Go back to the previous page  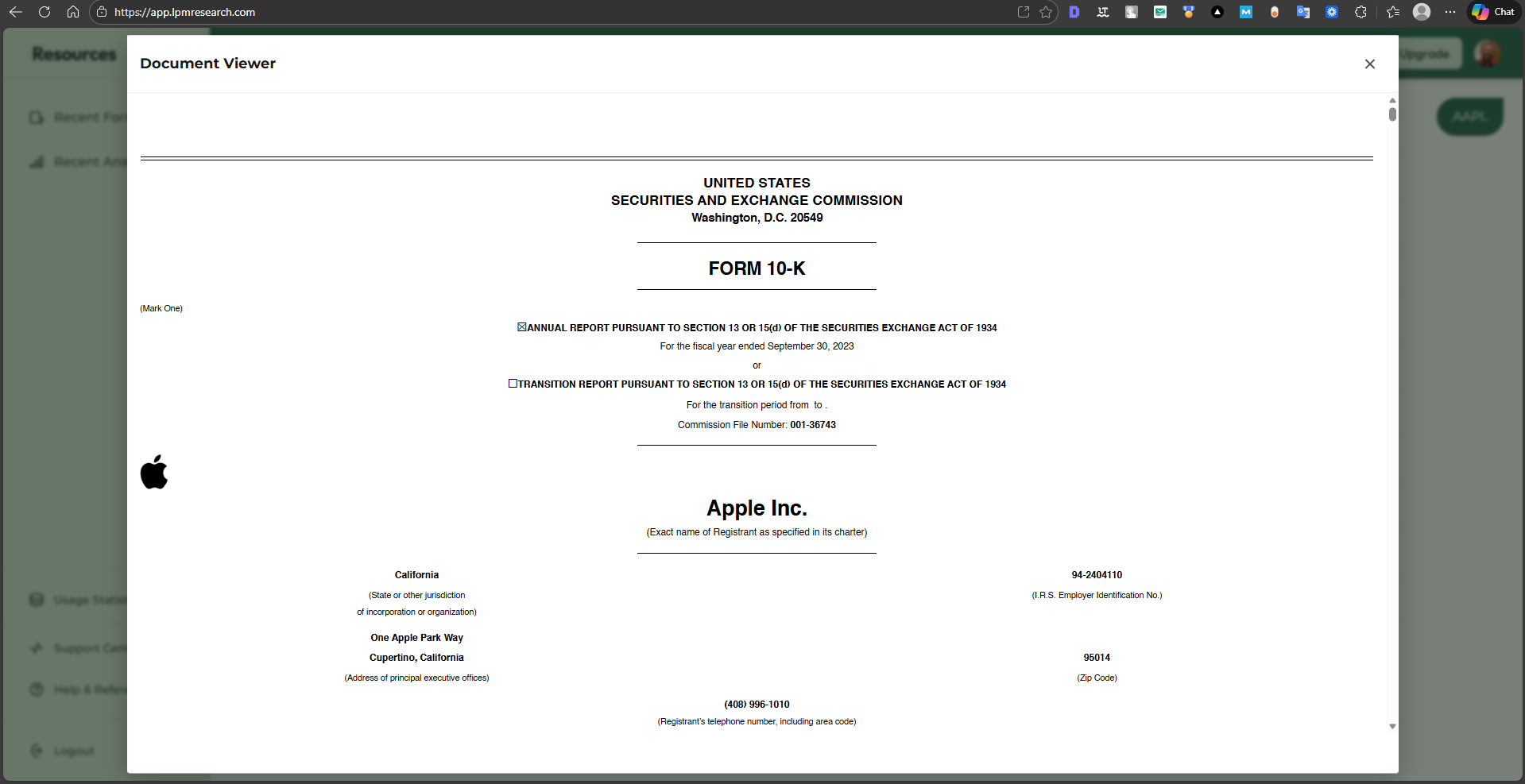(x=16, y=12)
